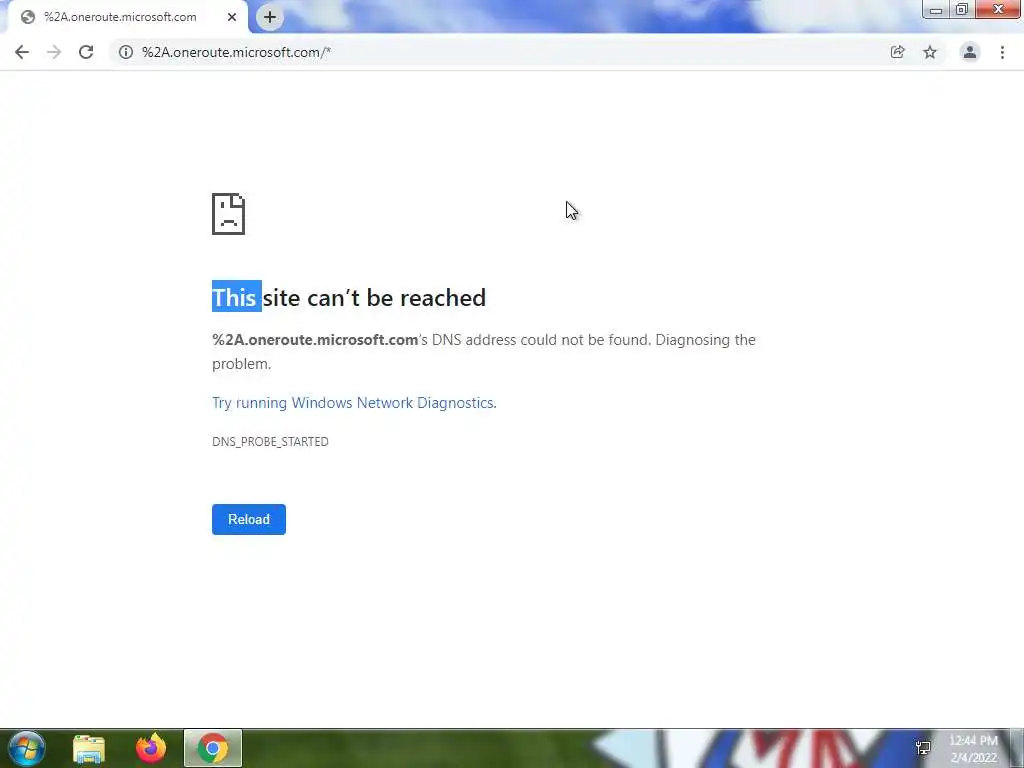This screenshot has height=768, width=1024.
Task: Open a new tab with plus button
Action: [x=270, y=17]
